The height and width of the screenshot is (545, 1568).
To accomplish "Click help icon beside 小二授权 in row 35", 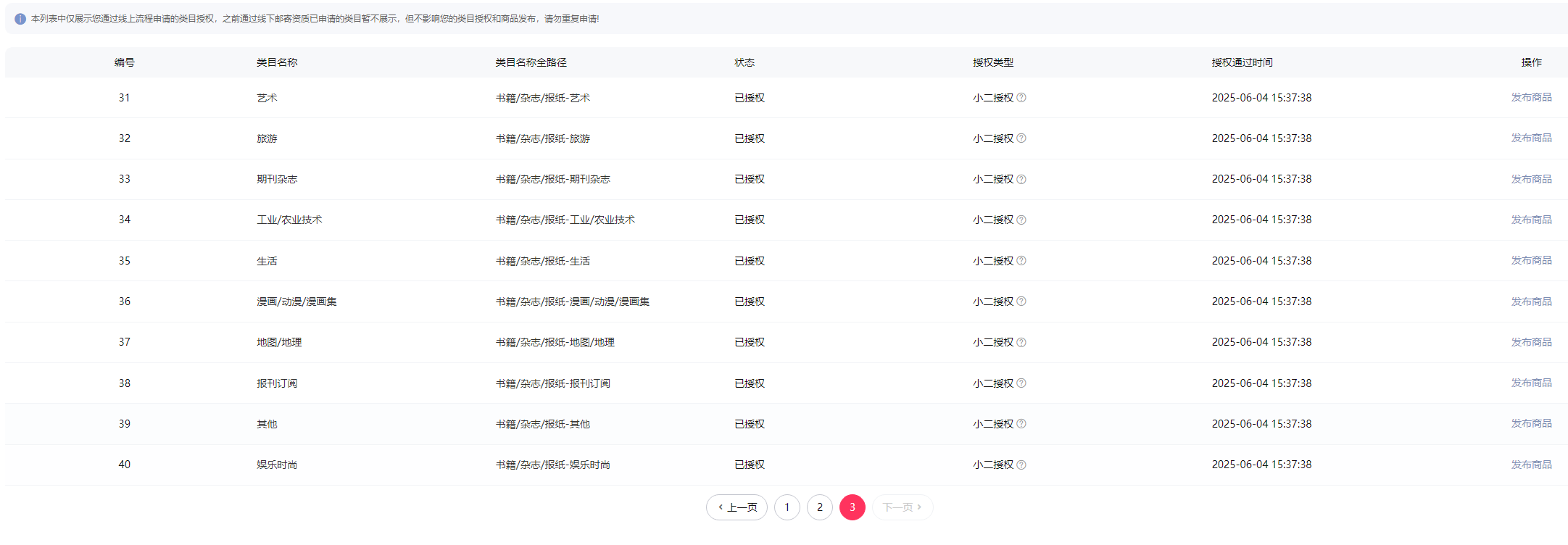I will pyautogui.click(x=1021, y=261).
